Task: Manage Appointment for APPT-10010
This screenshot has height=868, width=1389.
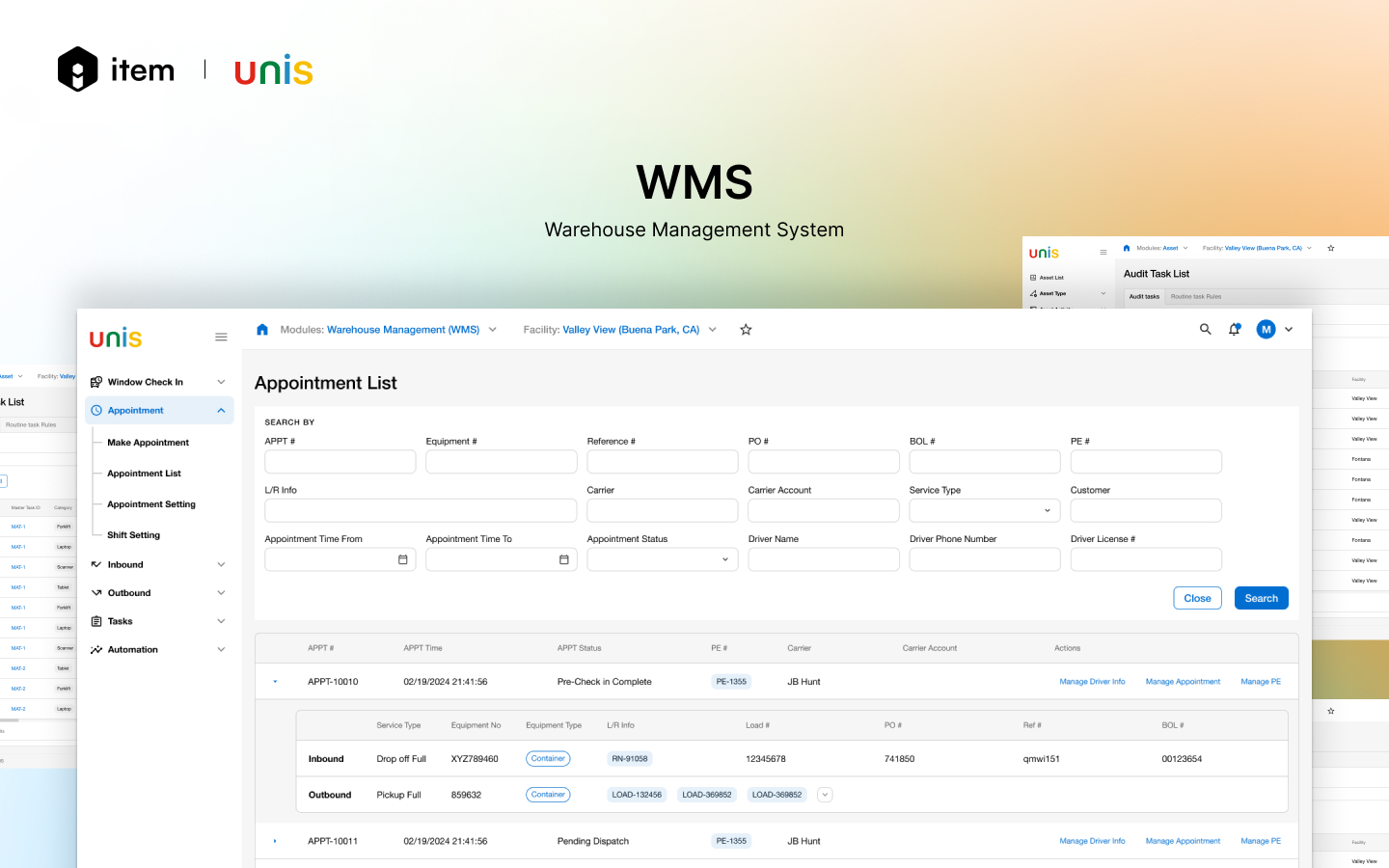Action: tap(1183, 682)
